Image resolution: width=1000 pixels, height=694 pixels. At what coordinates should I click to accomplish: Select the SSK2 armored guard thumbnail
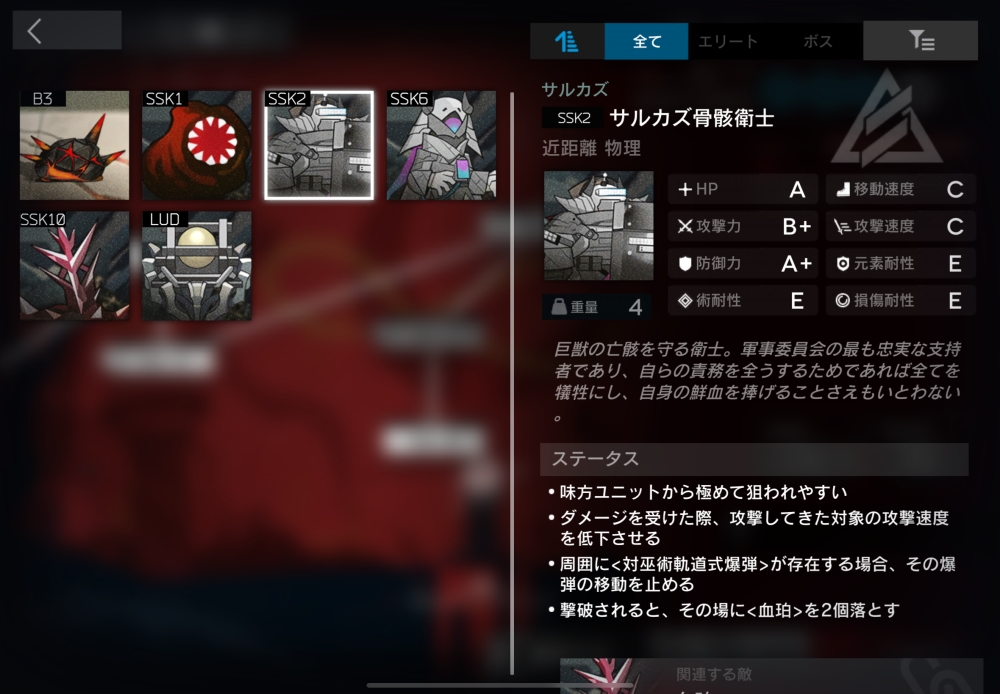pos(319,145)
